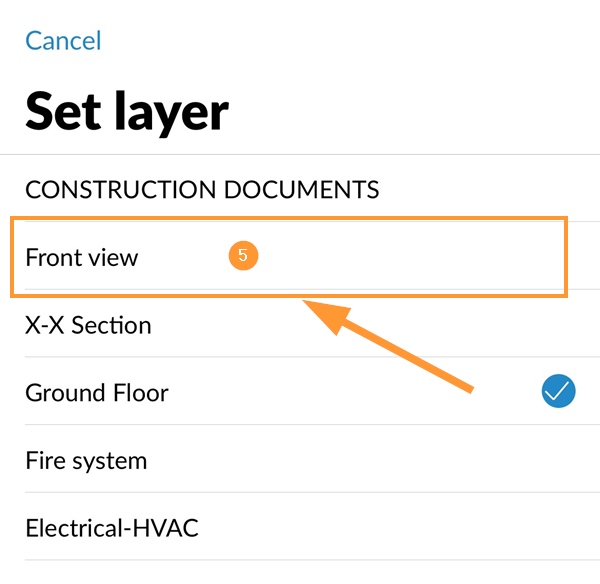Screen dimensions: 600x584
Task: Click the "Ground Floor" text label
Action: 97,393
